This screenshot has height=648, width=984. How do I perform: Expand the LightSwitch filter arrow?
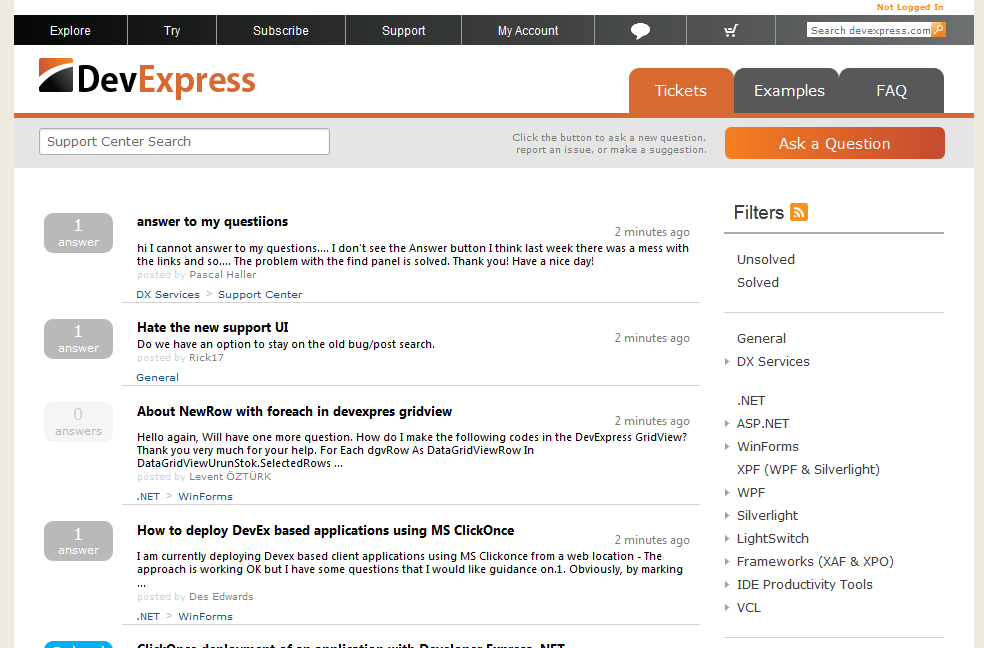click(727, 538)
